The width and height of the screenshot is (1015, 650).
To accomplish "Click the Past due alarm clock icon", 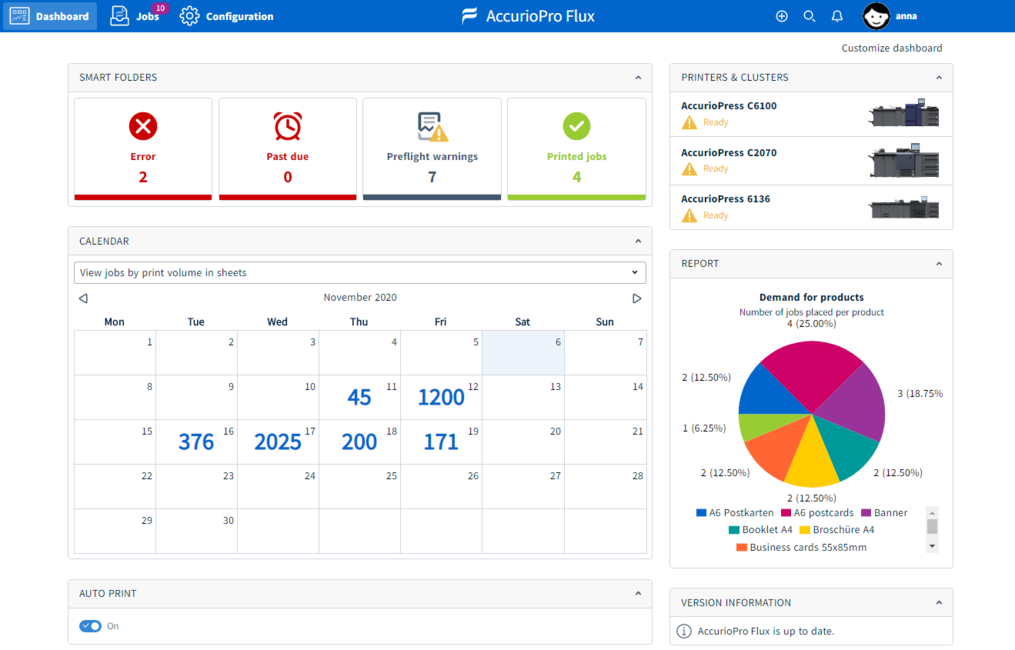I will pos(287,126).
